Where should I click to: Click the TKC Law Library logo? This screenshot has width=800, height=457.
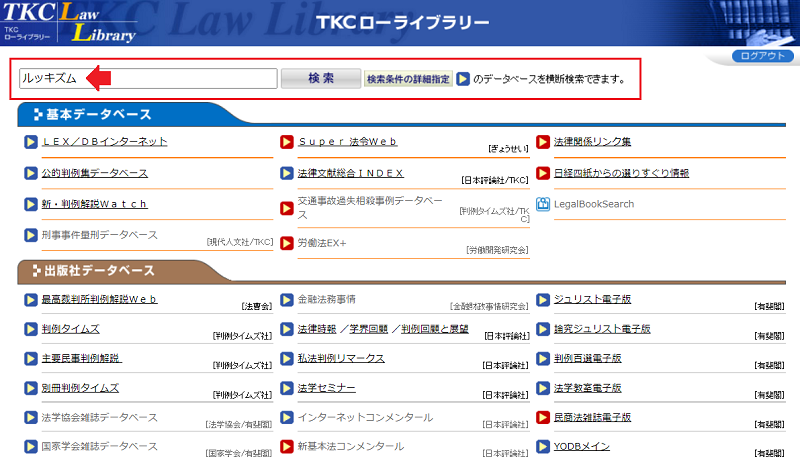point(69,23)
